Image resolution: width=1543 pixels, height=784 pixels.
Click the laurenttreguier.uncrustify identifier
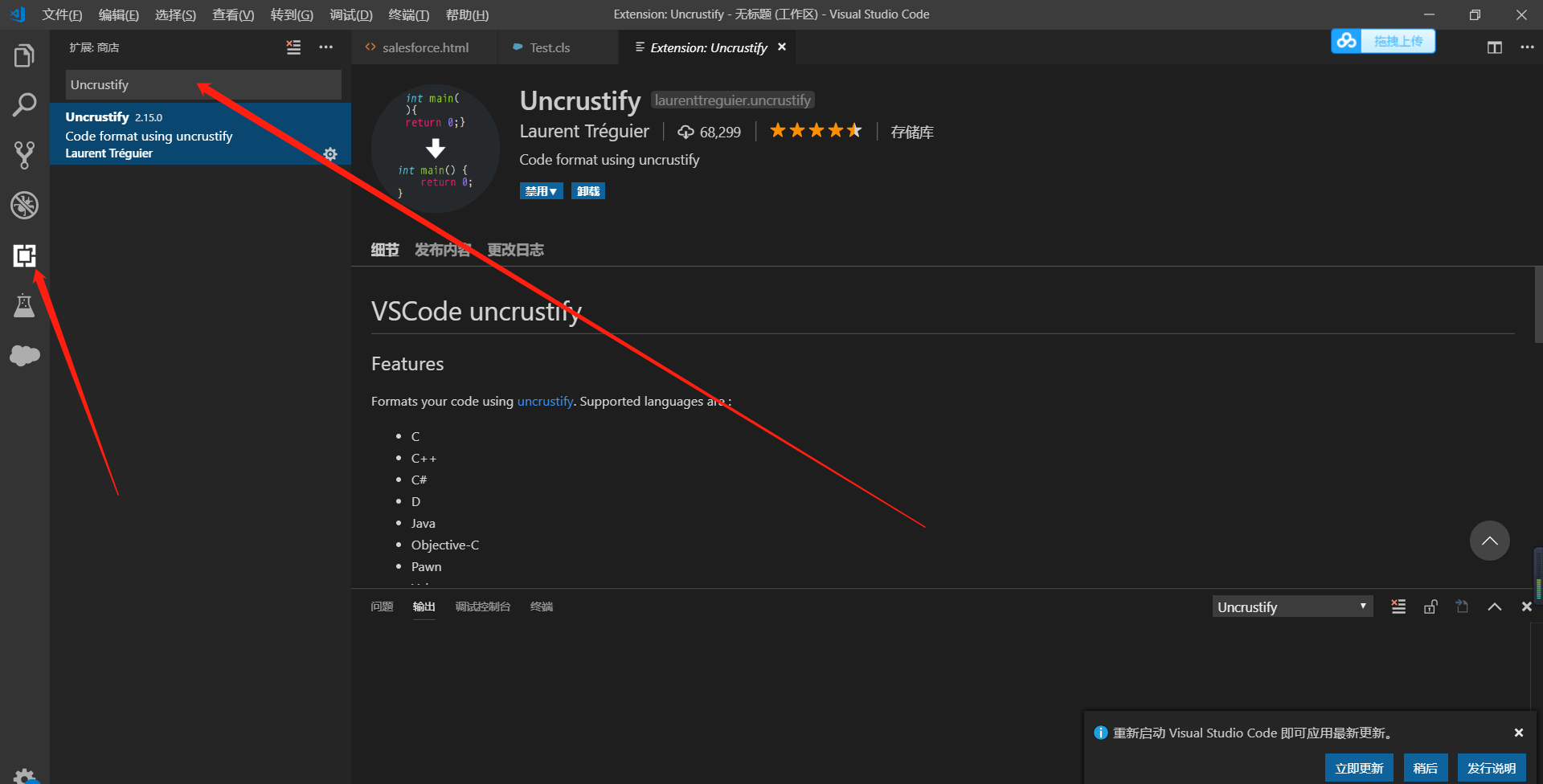pyautogui.click(x=732, y=100)
